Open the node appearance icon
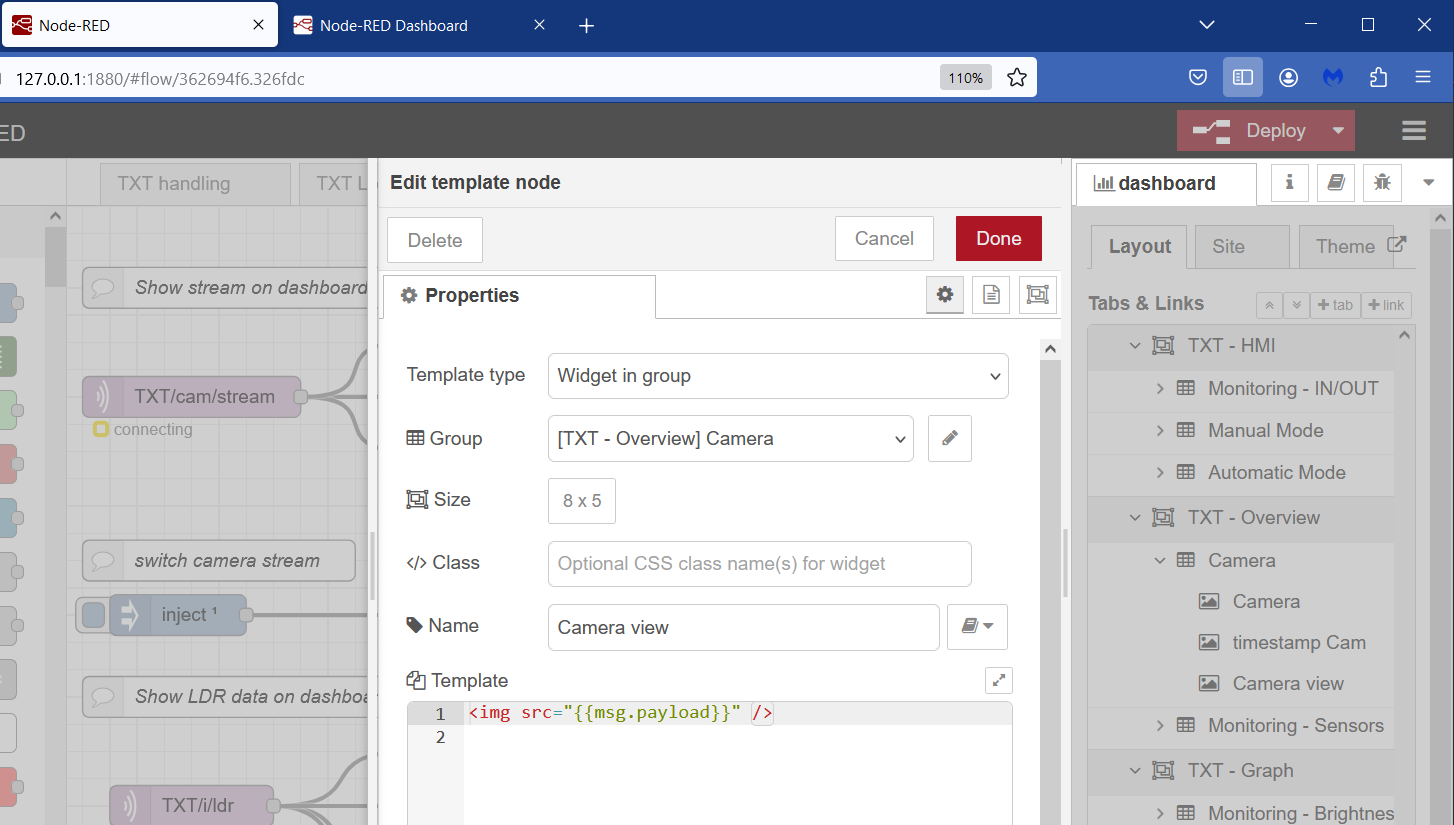1454x825 pixels. 1038,295
